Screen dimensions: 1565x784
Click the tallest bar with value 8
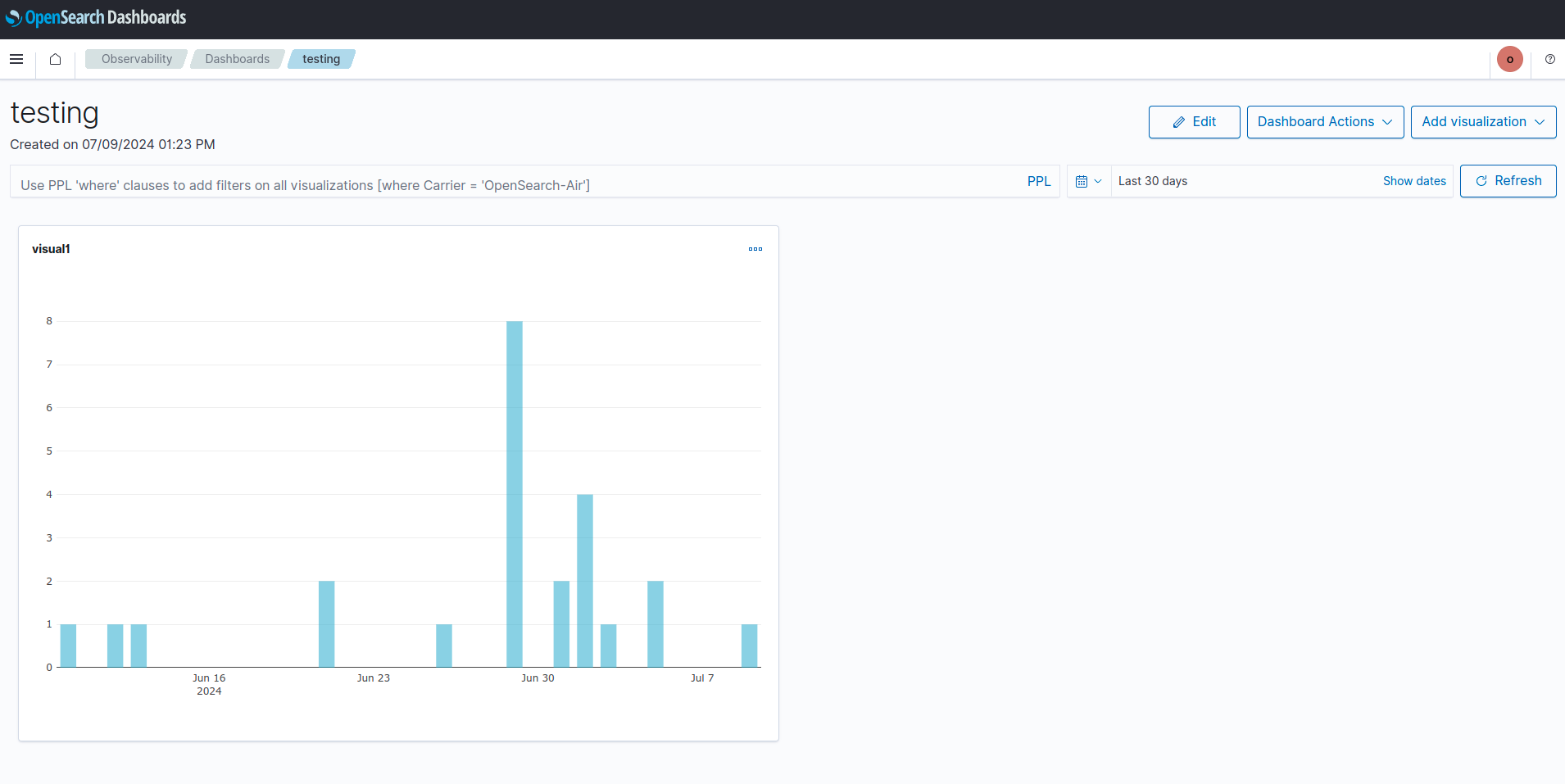point(515,494)
